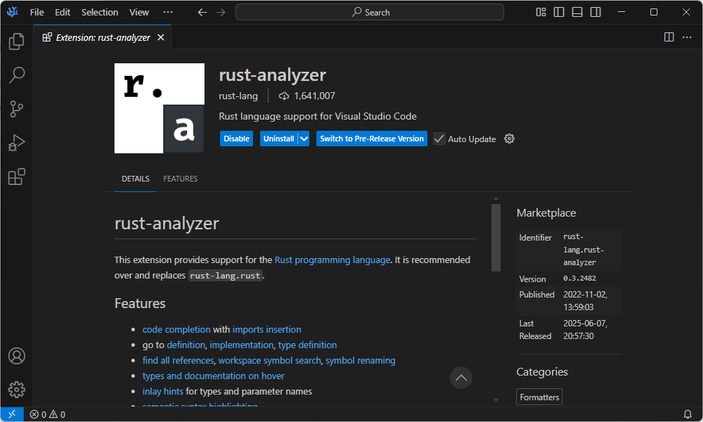Open the Rust programming language link
Viewport: 703px width, 422px height.
(332, 260)
